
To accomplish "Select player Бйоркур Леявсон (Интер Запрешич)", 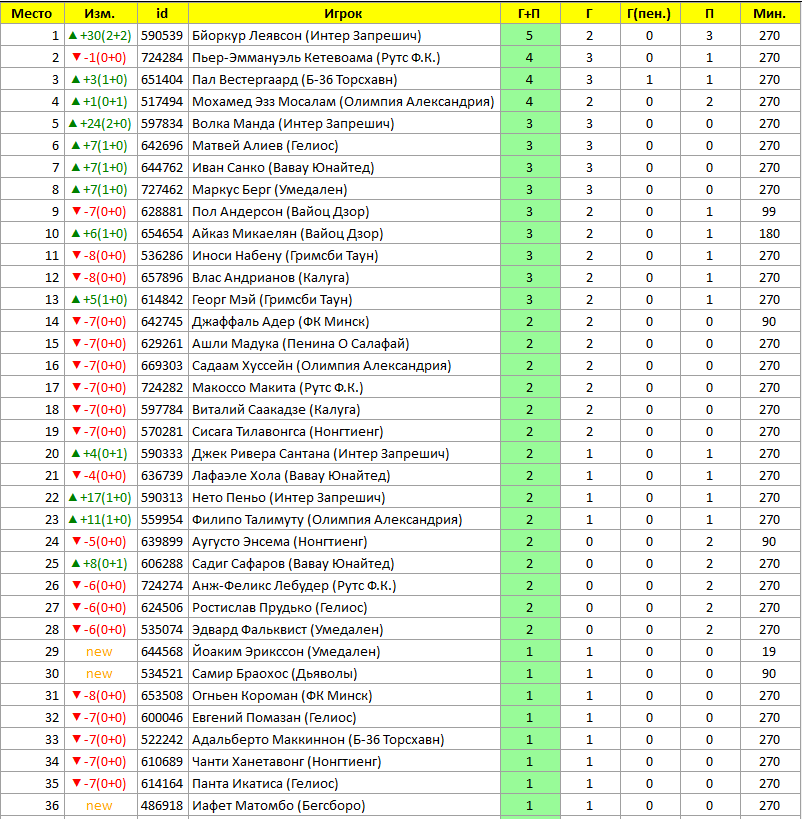I will click(x=306, y=36).
